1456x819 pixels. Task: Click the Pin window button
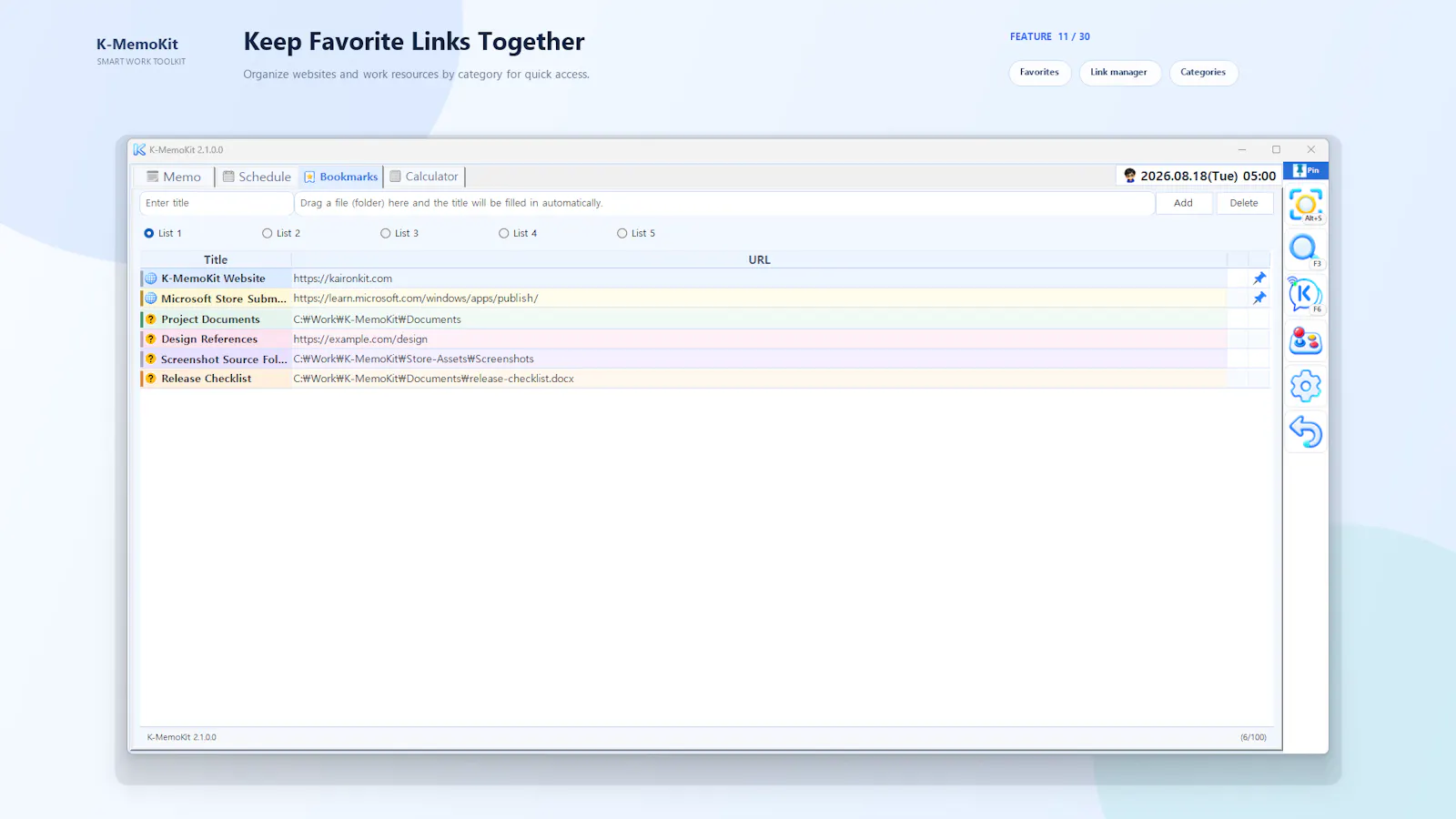1306,170
